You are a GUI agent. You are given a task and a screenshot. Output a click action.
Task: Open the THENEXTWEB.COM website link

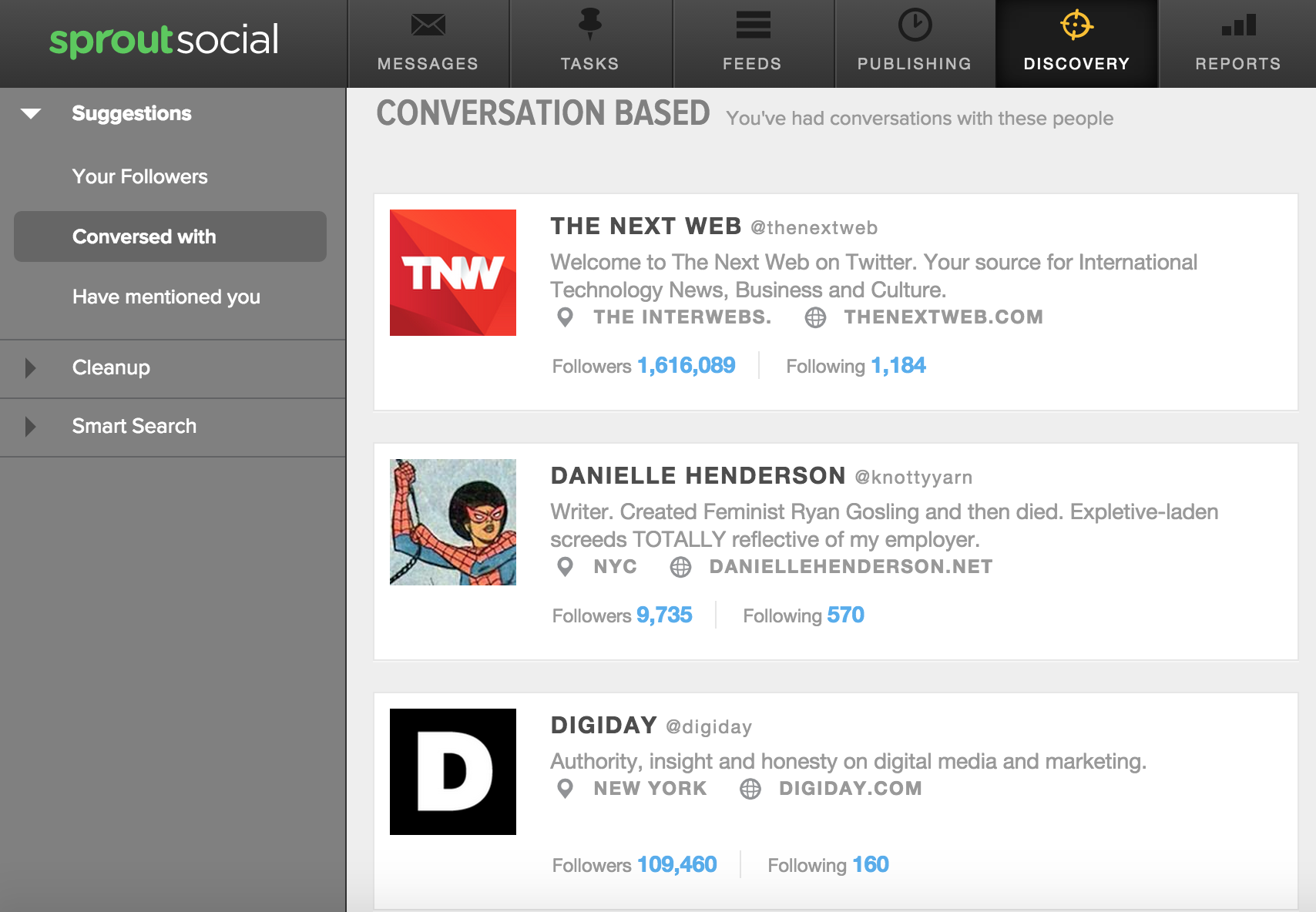pos(944,317)
